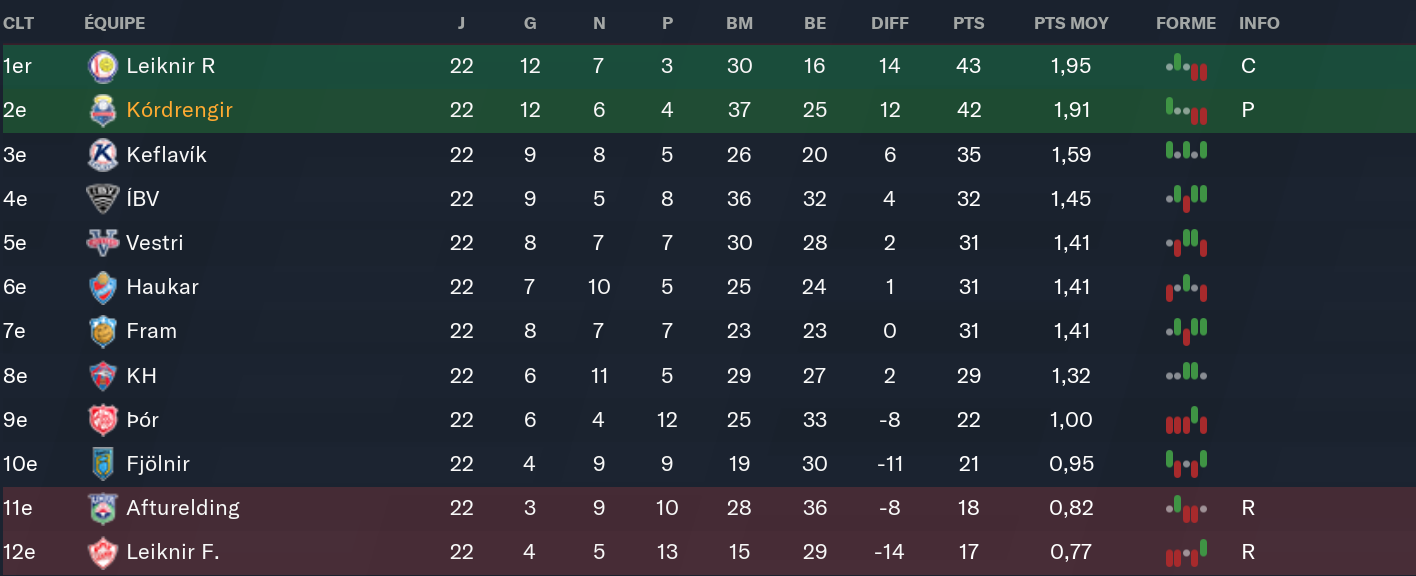Open the KH team name link
Image resolution: width=1416 pixels, height=576 pixels.
pos(141,376)
